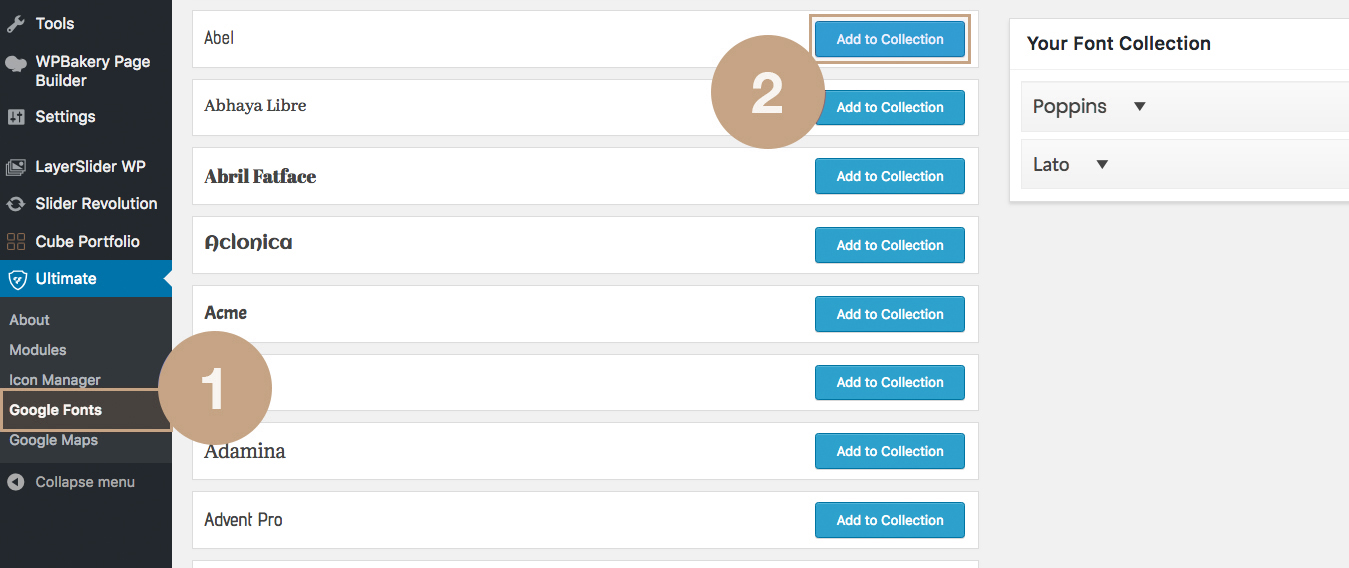Image resolution: width=1349 pixels, height=568 pixels.
Task: Click the Settings sliders icon in sidebar
Action: [x=16, y=117]
